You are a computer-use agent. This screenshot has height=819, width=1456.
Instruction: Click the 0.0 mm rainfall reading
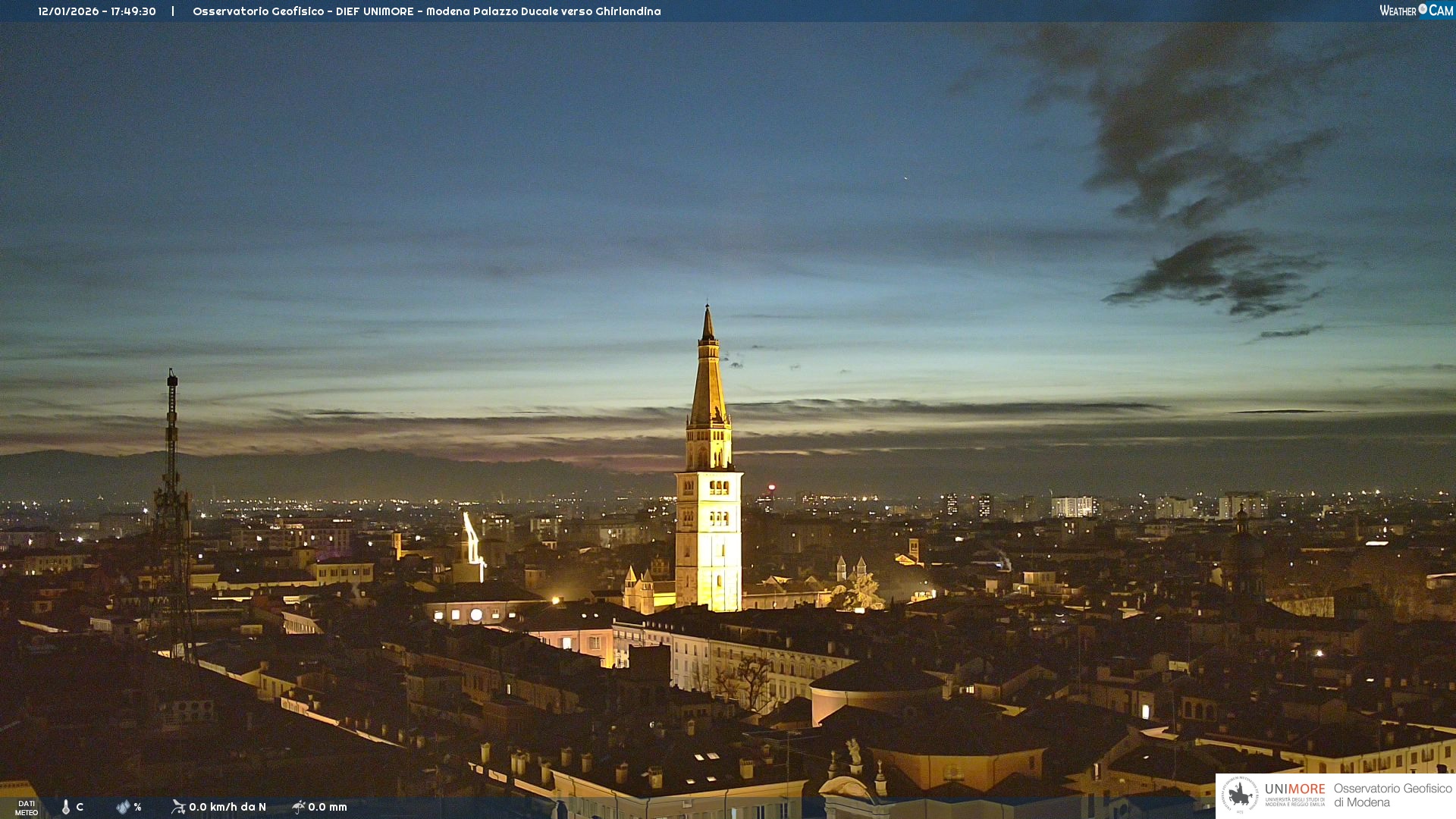coord(328,807)
